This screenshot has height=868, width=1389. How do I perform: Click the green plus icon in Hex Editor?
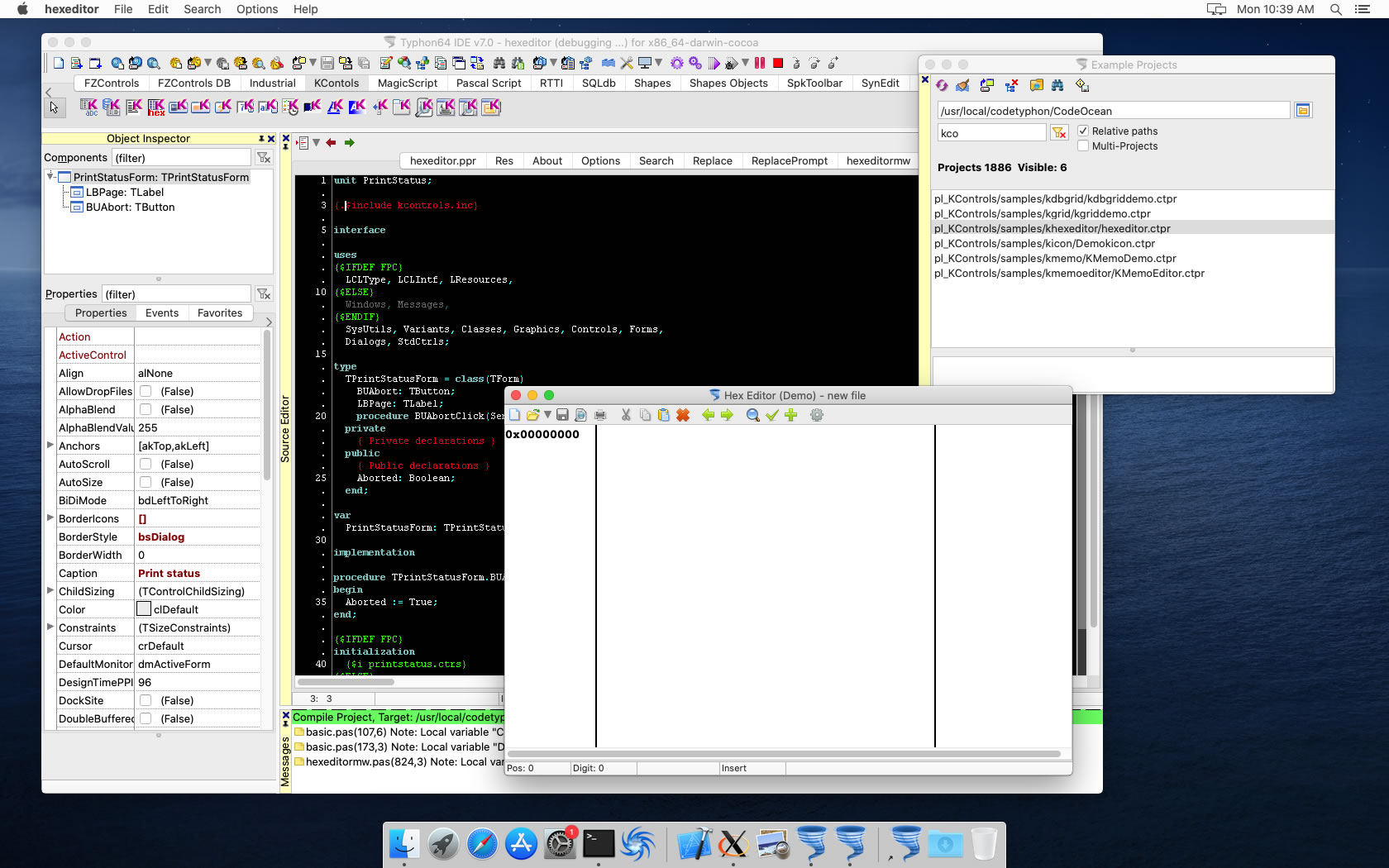(x=791, y=415)
